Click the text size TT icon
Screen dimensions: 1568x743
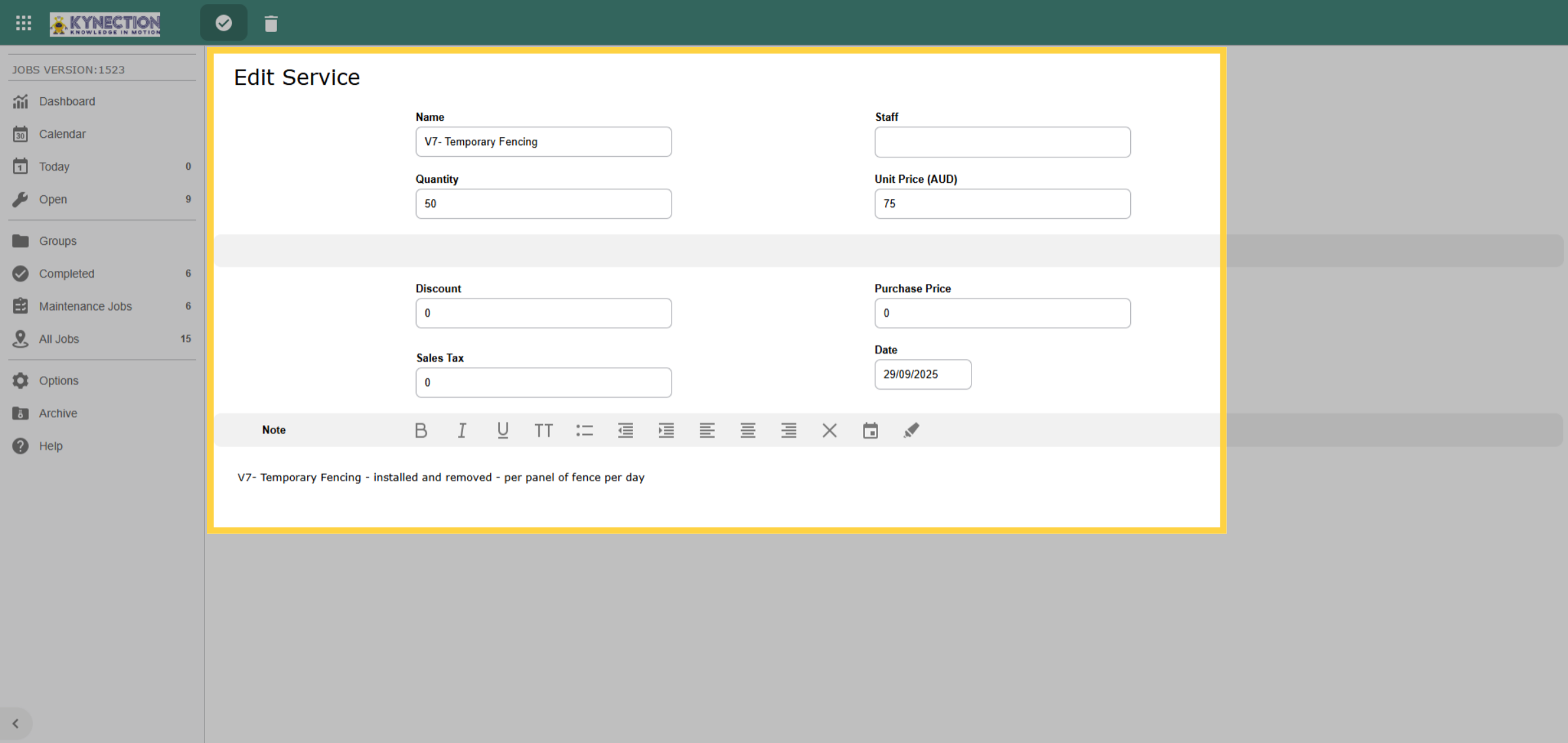(544, 430)
